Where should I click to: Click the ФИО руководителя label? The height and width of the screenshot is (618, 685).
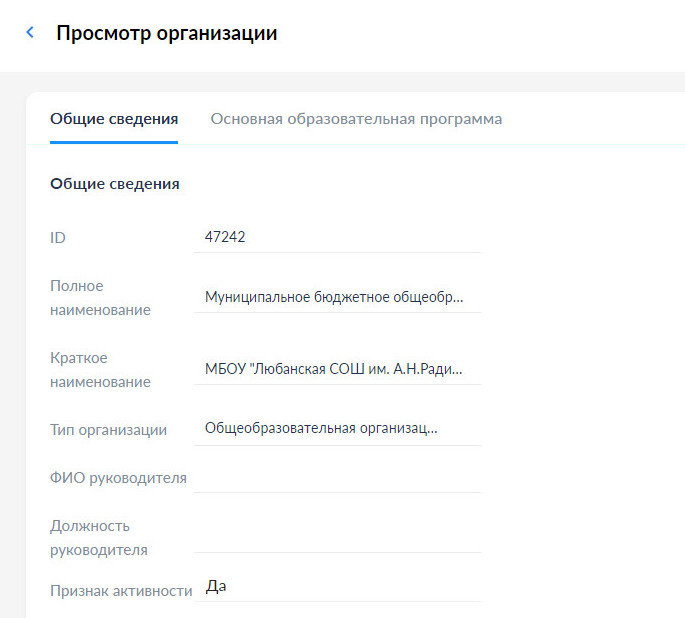(x=118, y=478)
